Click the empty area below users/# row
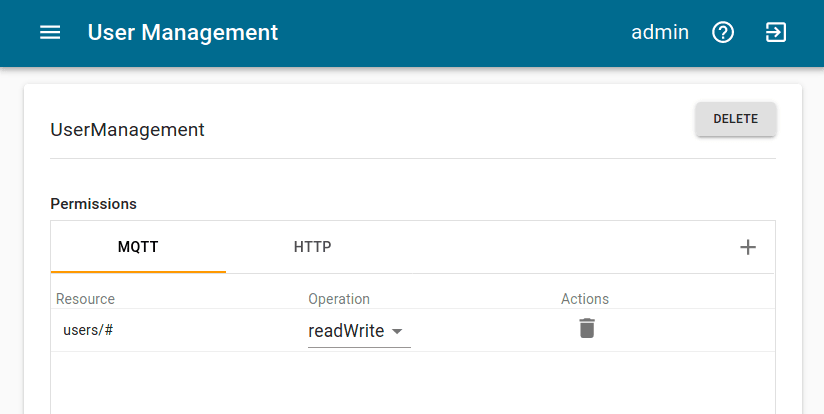This screenshot has width=824, height=414. pyautogui.click(x=413, y=382)
